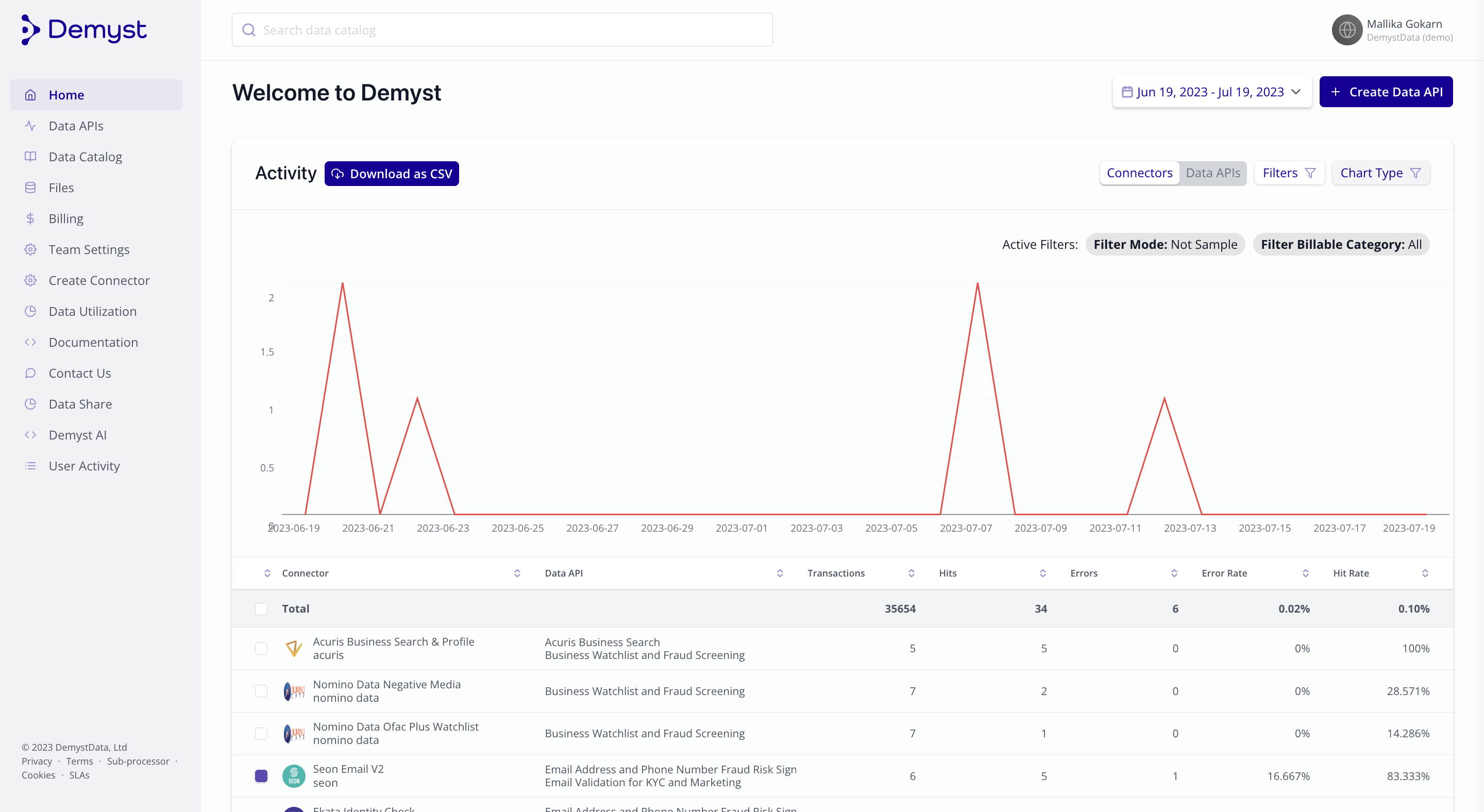Screen dimensions: 1484x812
Task: Open the date range dropdown
Action: (x=1211, y=92)
